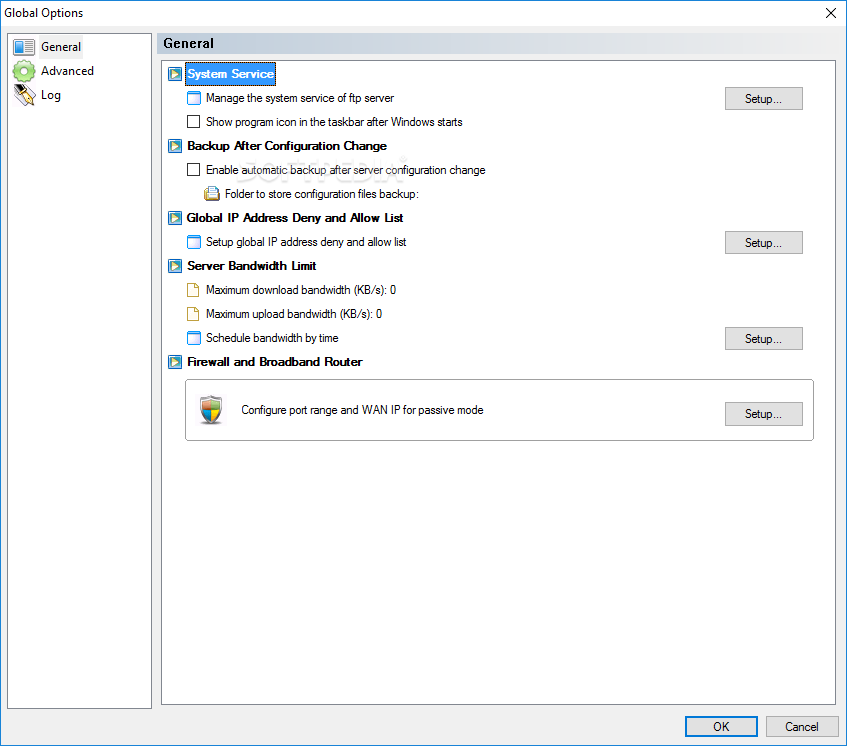Click 'Schedule bandwidth by time' text
Viewport: 847px width, 746px height.
pyautogui.click(x=272, y=338)
